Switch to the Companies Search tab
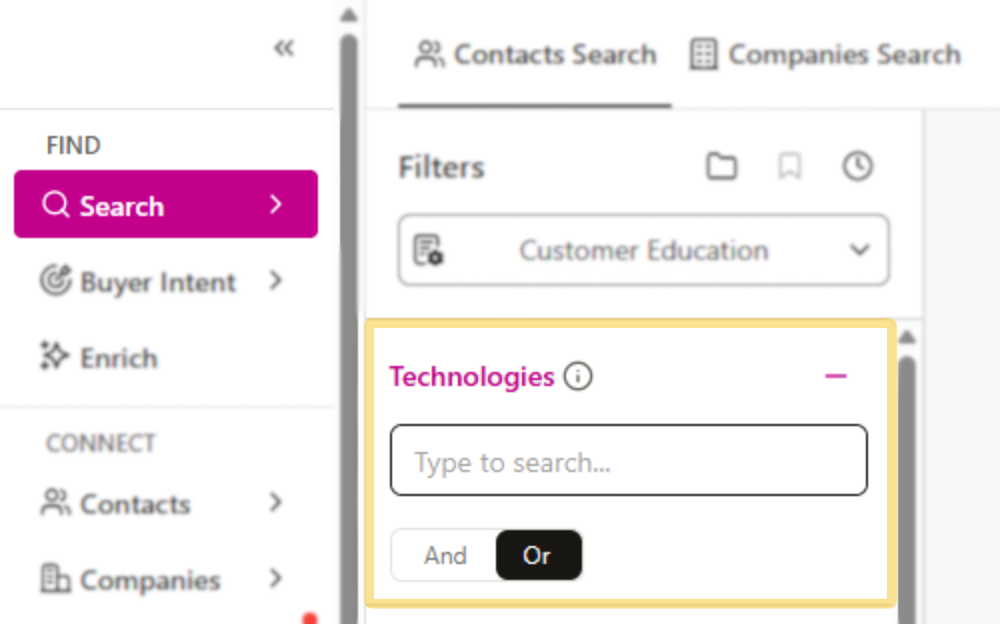The height and width of the screenshot is (624, 1000). click(824, 55)
